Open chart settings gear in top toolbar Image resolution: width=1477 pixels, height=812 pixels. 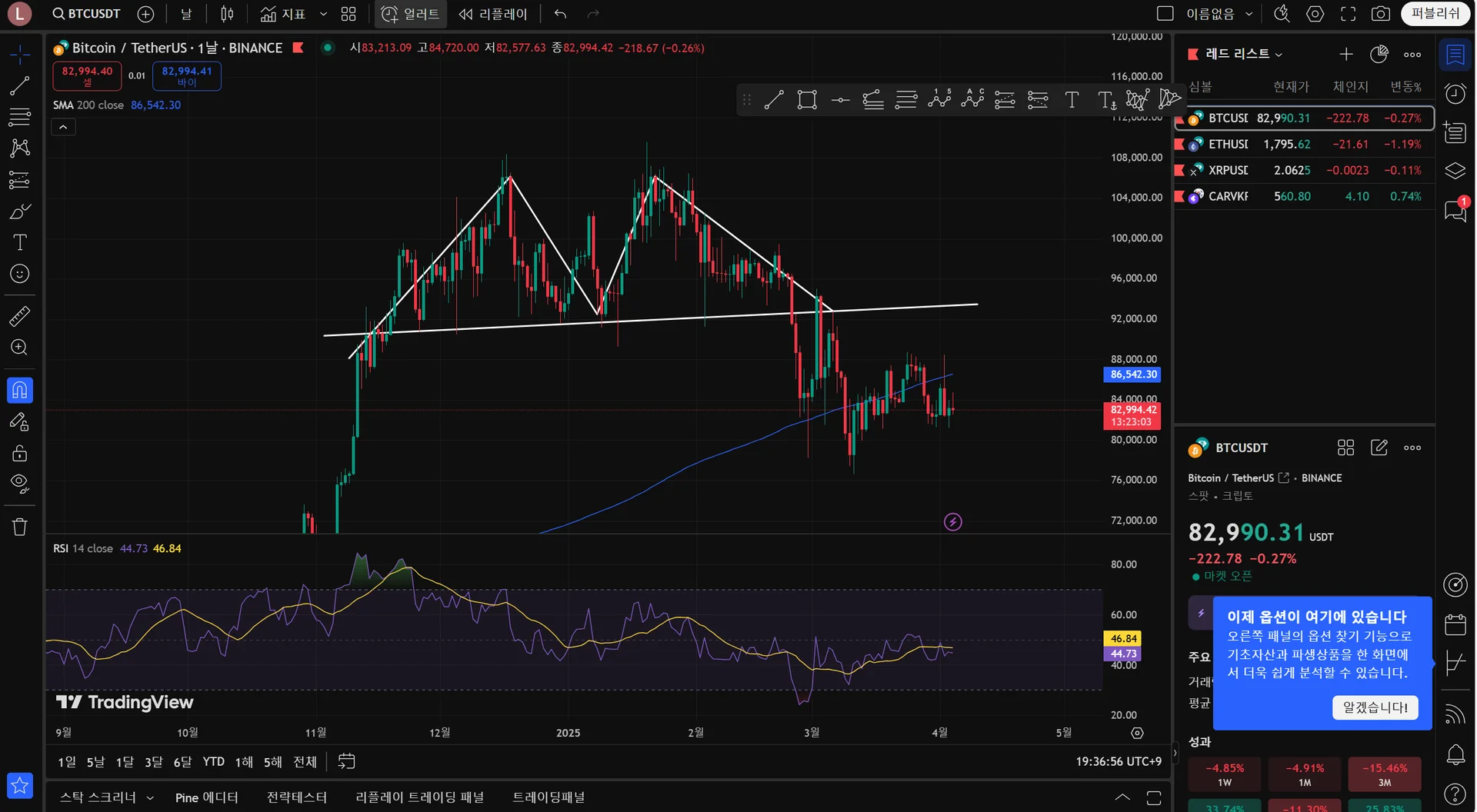[x=1315, y=14]
